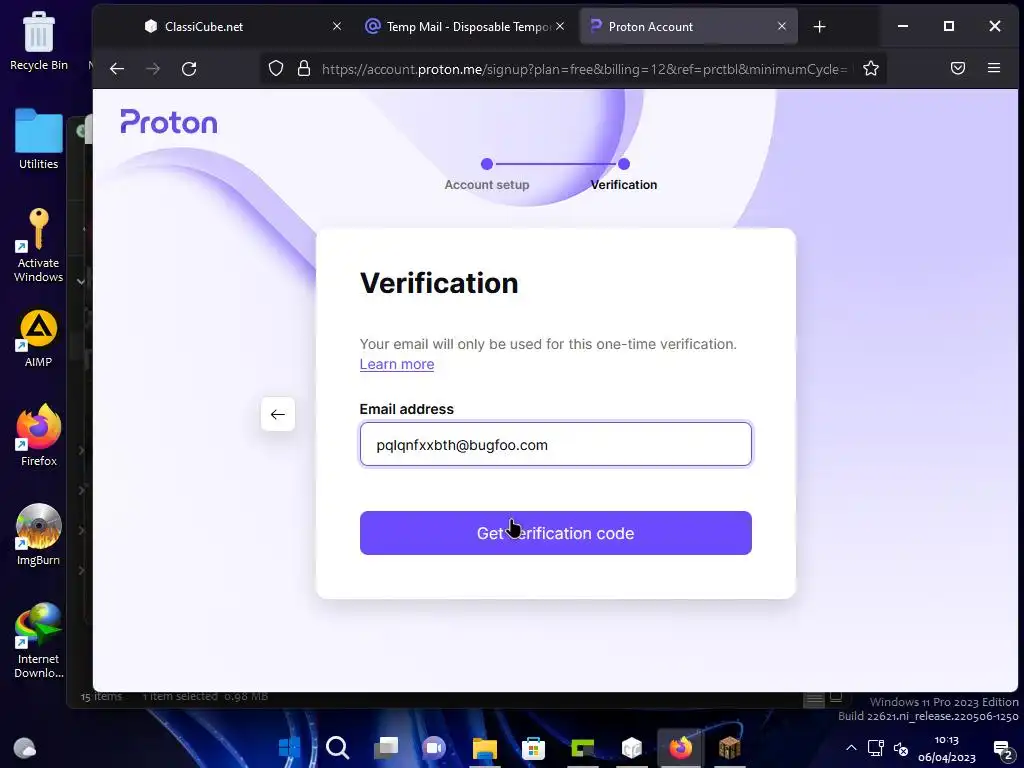The height and width of the screenshot is (768, 1024).
Task: Click the Firefox forward navigation arrow
Action: [153, 69]
